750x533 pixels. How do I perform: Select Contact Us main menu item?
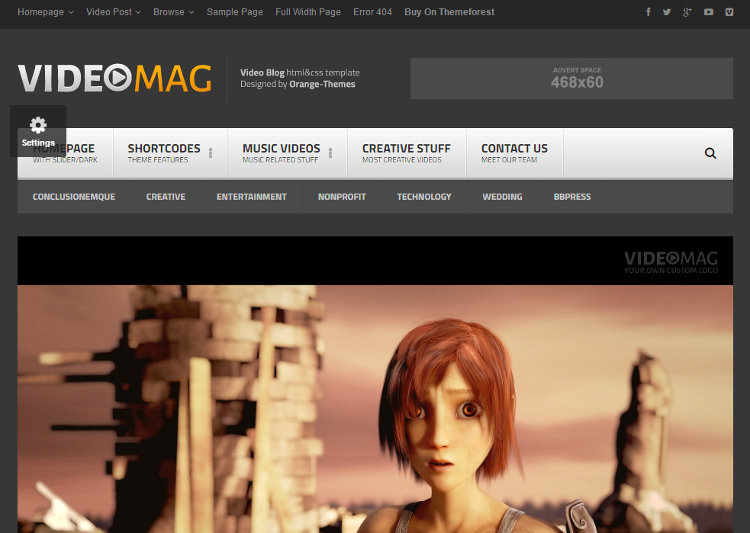click(x=515, y=153)
